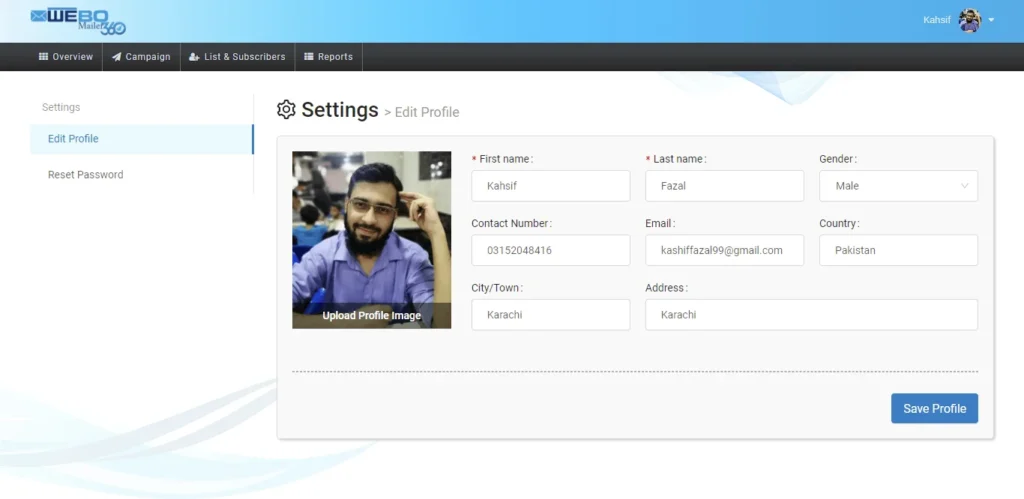The height and width of the screenshot is (499, 1024).
Task: Click into the Email field
Action: tap(724, 250)
